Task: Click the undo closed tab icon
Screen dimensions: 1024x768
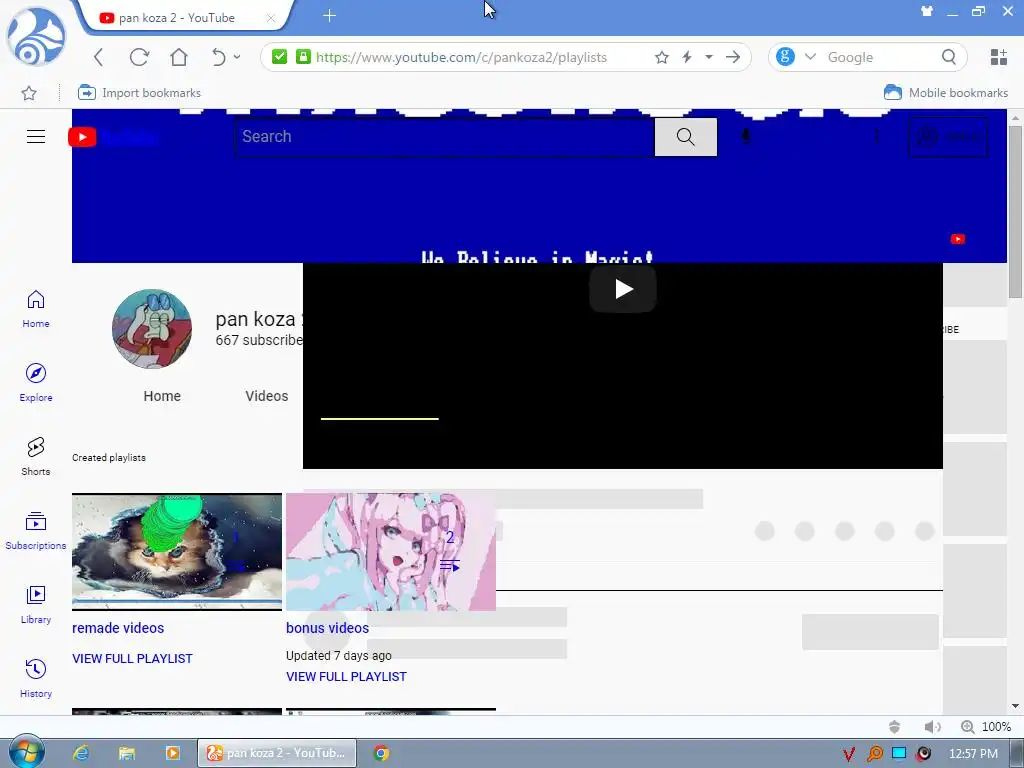Action: point(218,57)
